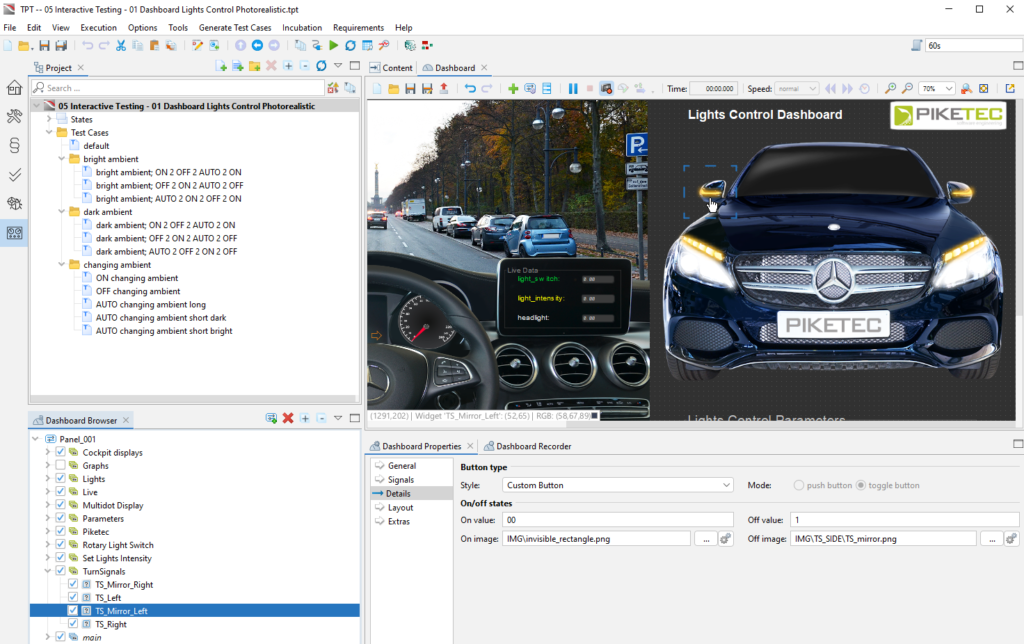This screenshot has width=1024, height=644.
Task: Open the 70% zoom level dropdown
Action: (936, 89)
